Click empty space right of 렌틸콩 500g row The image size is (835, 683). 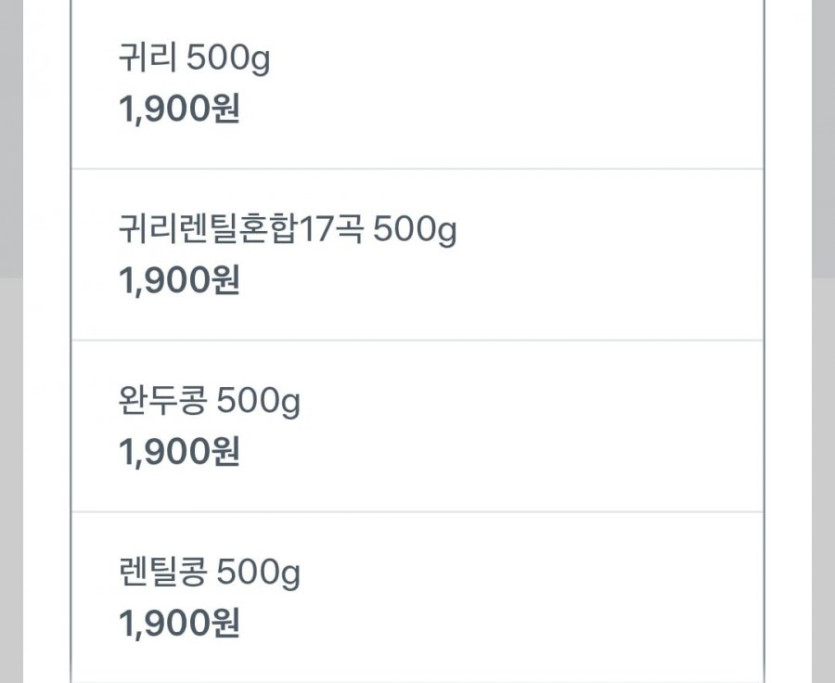(600, 598)
